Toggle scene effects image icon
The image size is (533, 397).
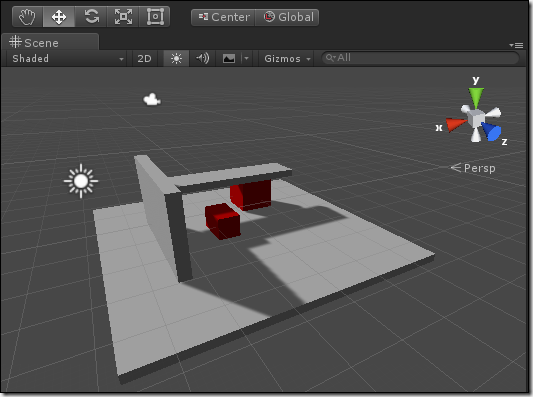click(229, 58)
